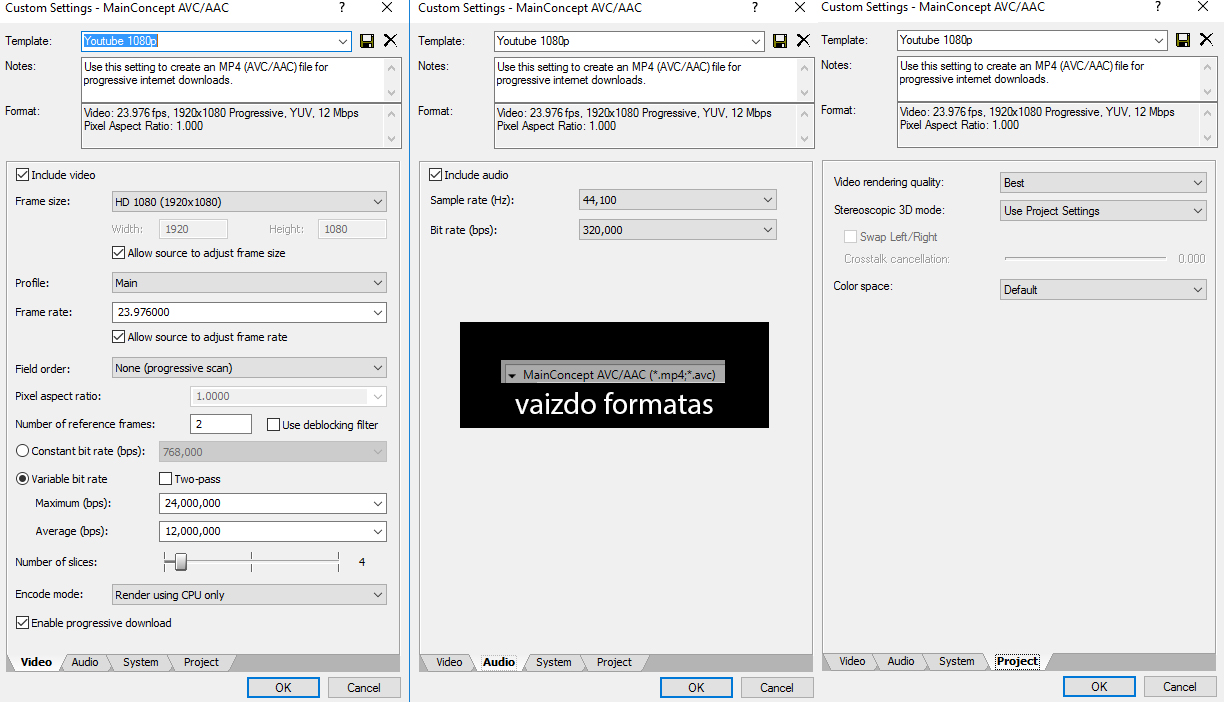This screenshot has width=1224, height=702.
Task: Select System tab in the right dialog
Action: coord(957,661)
